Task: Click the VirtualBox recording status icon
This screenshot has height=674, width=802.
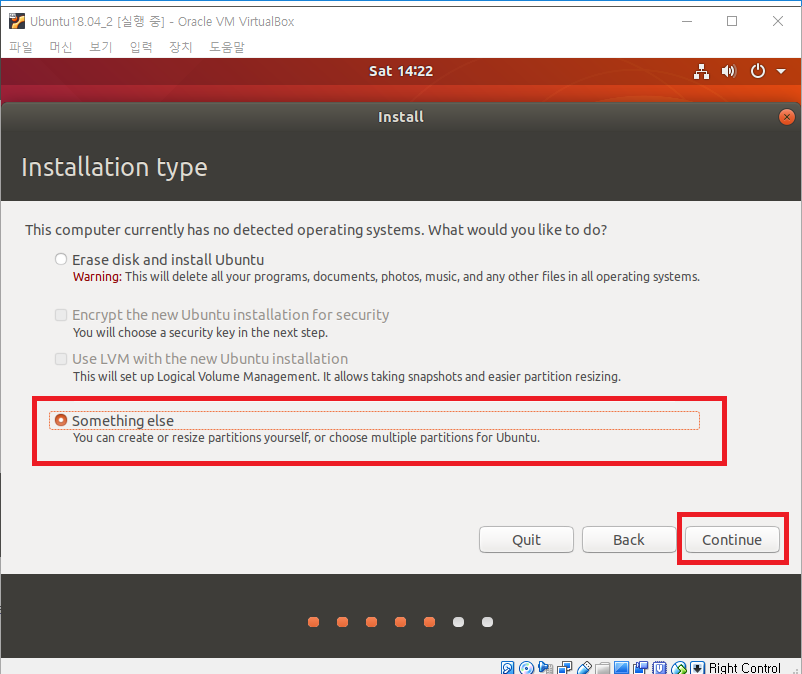Action: [640, 667]
